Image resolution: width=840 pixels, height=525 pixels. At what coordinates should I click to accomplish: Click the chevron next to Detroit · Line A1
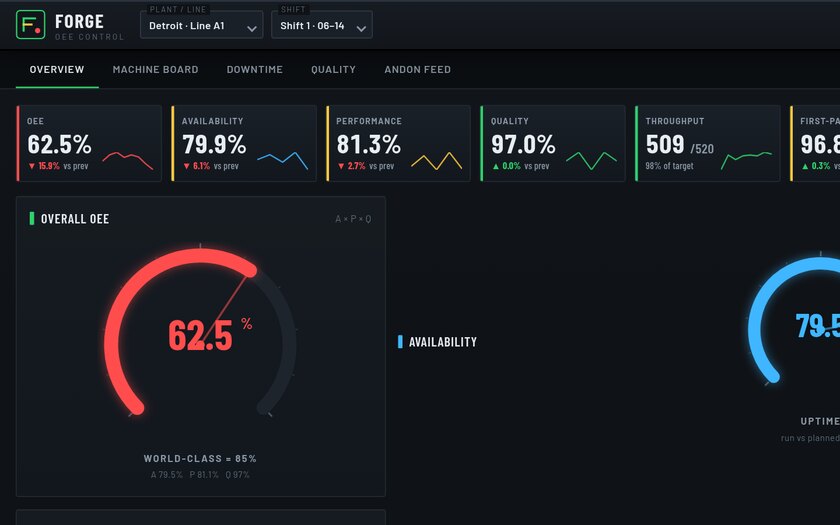tap(251, 28)
